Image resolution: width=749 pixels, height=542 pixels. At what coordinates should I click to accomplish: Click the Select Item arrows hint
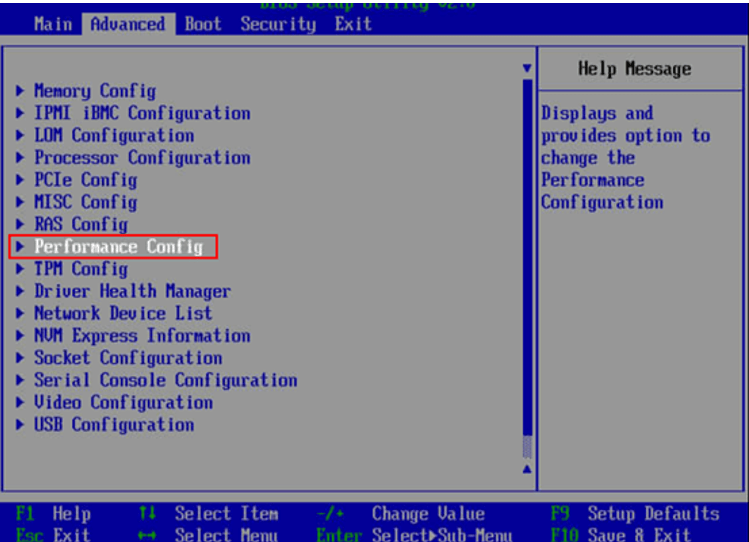[x=208, y=514]
